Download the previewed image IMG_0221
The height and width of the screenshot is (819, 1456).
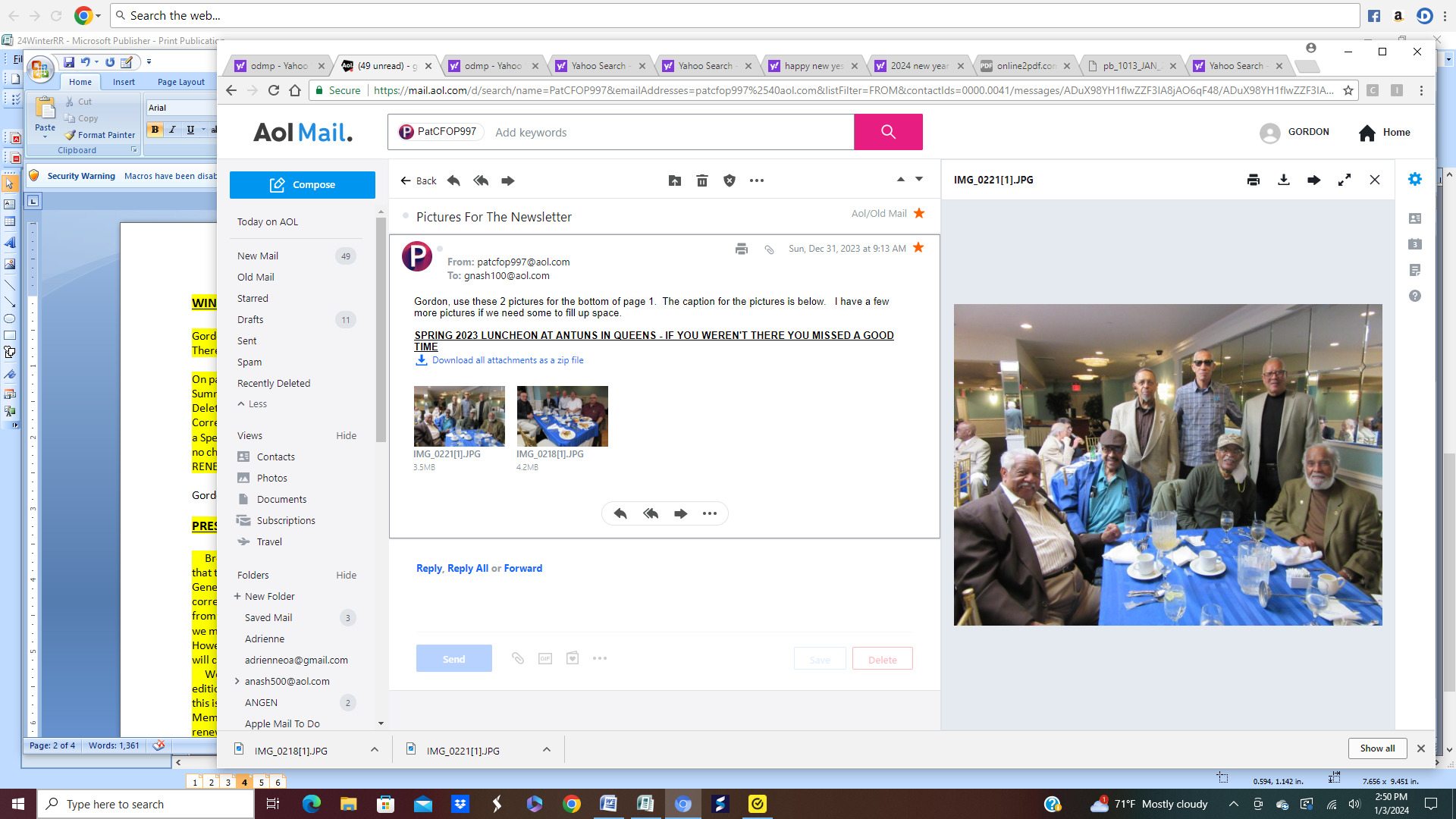click(1284, 180)
